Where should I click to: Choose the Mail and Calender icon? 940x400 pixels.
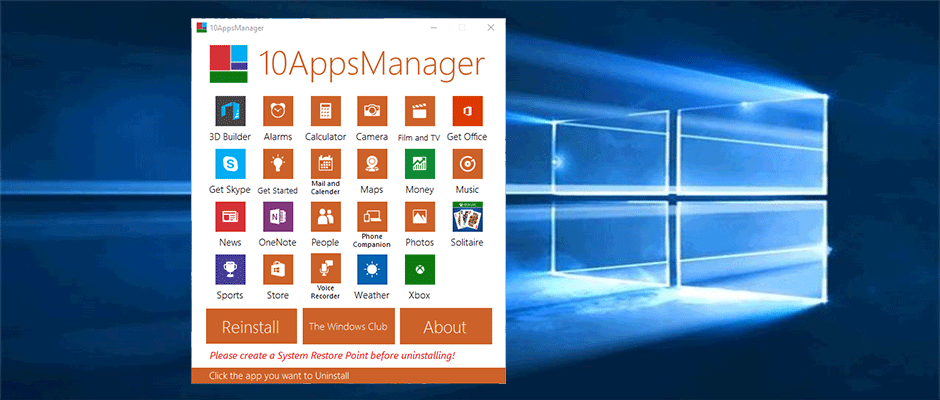326,164
